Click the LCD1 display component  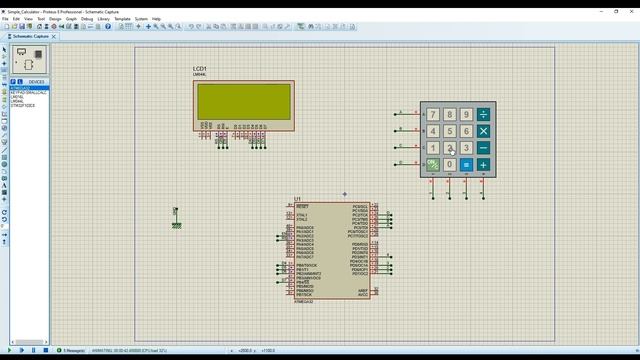coord(244,105)
